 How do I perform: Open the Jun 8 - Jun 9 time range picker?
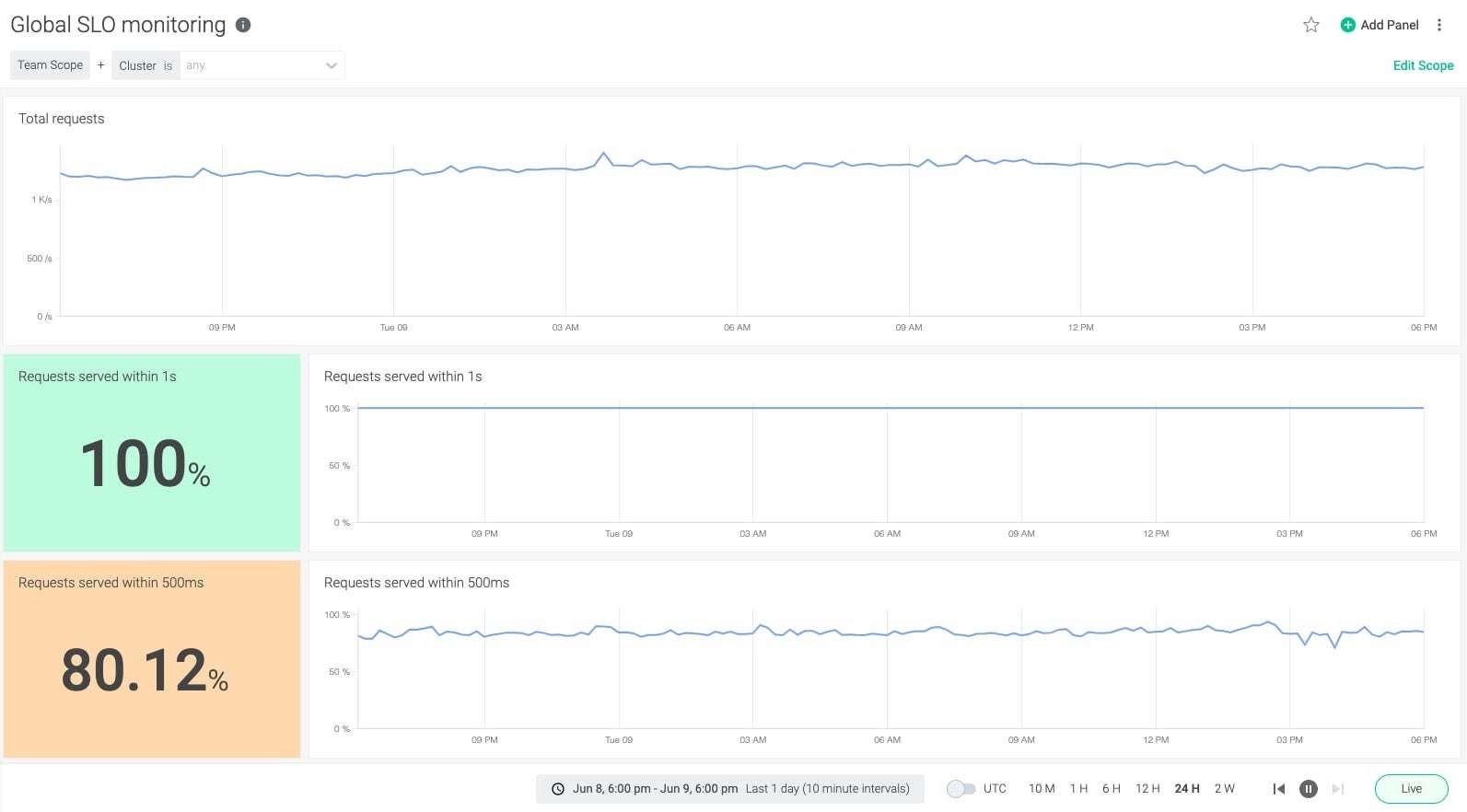[x=730, y=789]
